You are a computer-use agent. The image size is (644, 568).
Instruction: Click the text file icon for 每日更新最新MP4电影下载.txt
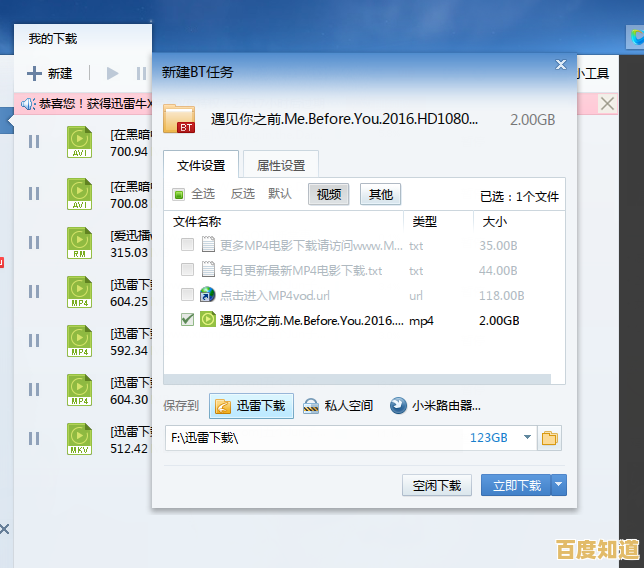(208, 269)
